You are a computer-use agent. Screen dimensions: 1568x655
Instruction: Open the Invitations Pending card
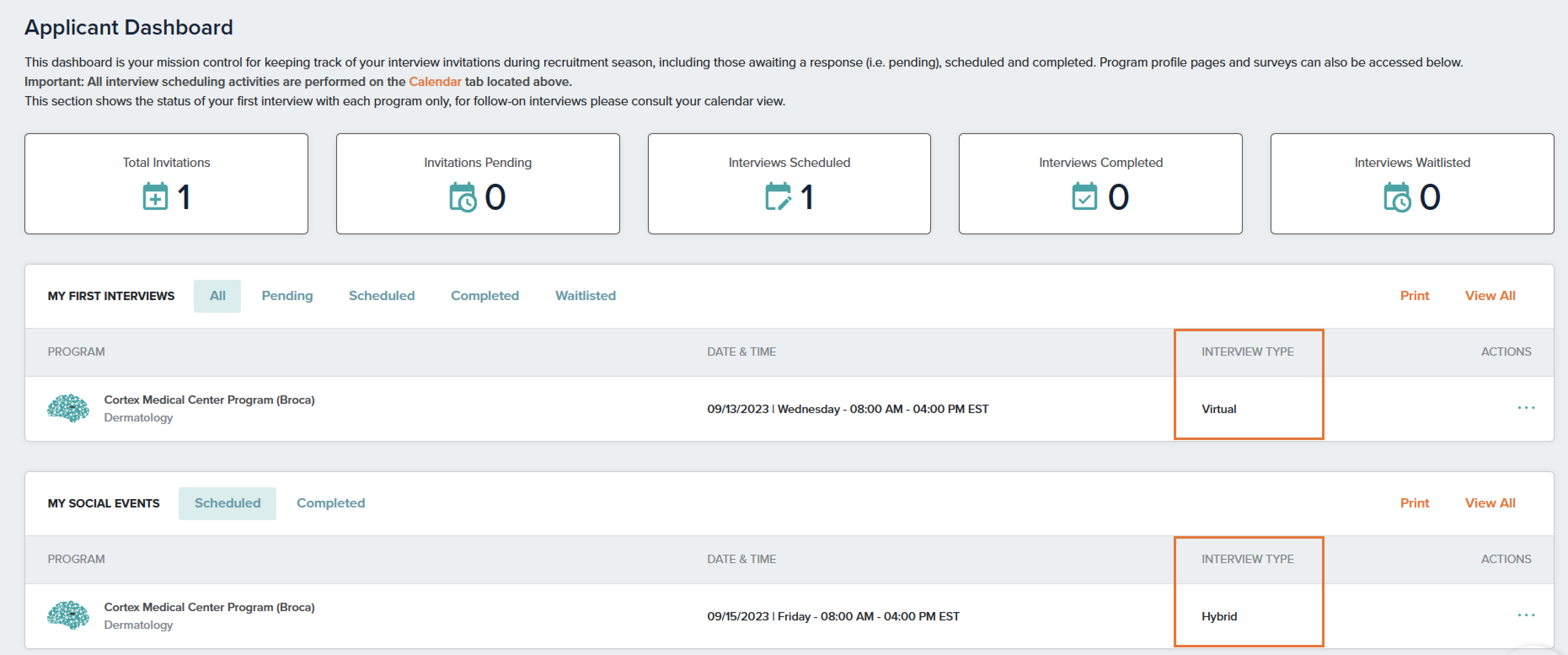(x=478, y=184)
